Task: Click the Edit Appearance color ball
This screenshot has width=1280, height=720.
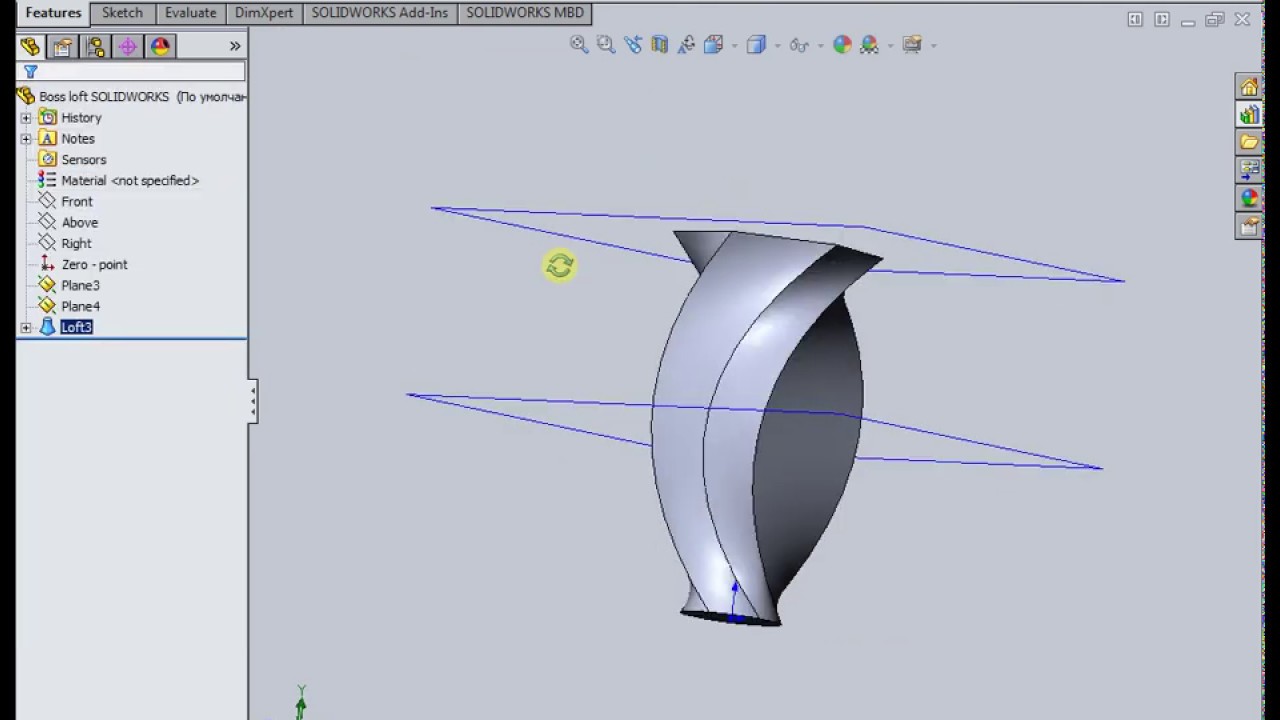Action: [x=842, y=44]
